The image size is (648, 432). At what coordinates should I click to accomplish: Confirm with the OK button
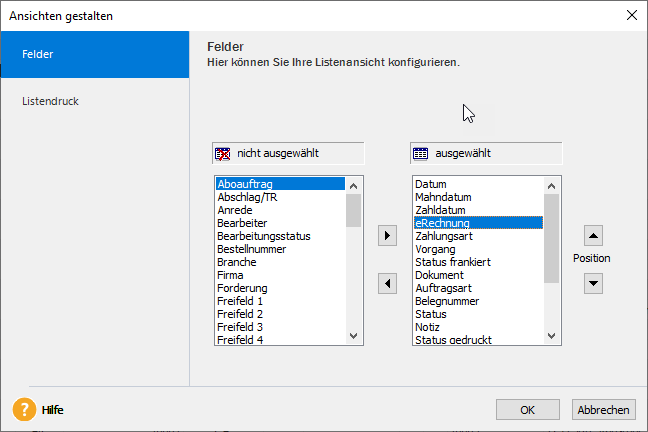[x=528, y=410]
